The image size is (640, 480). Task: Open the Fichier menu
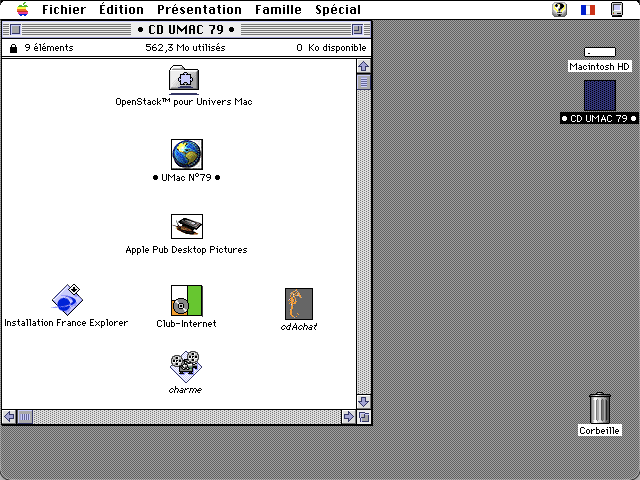click(x=64, y=9)
